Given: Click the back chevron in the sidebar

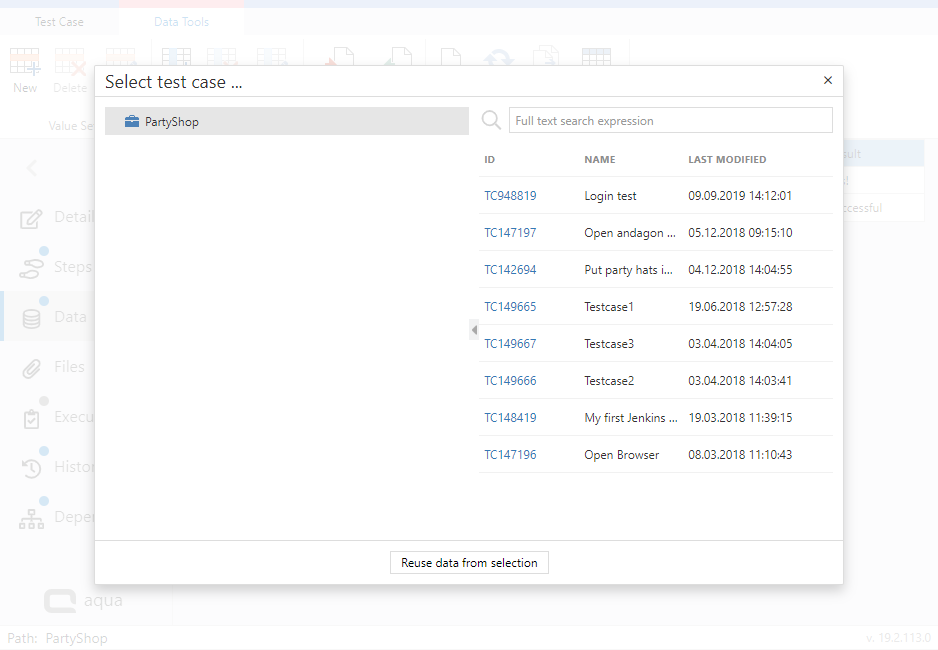Looking at the screenshot, I should pos(32,168).
